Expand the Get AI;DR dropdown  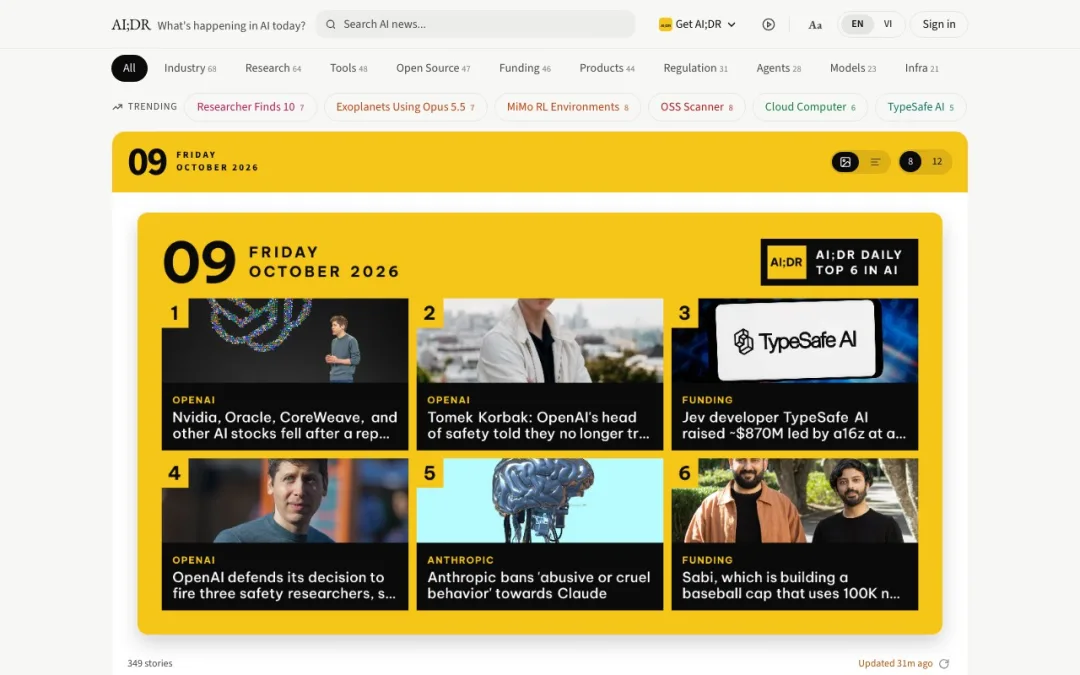coord(697,24)
